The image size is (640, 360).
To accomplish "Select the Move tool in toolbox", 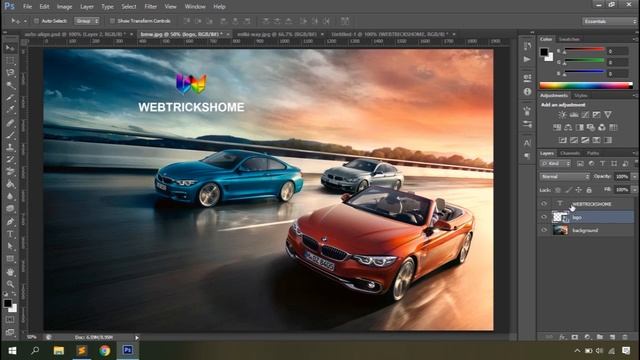I will 10,48.
